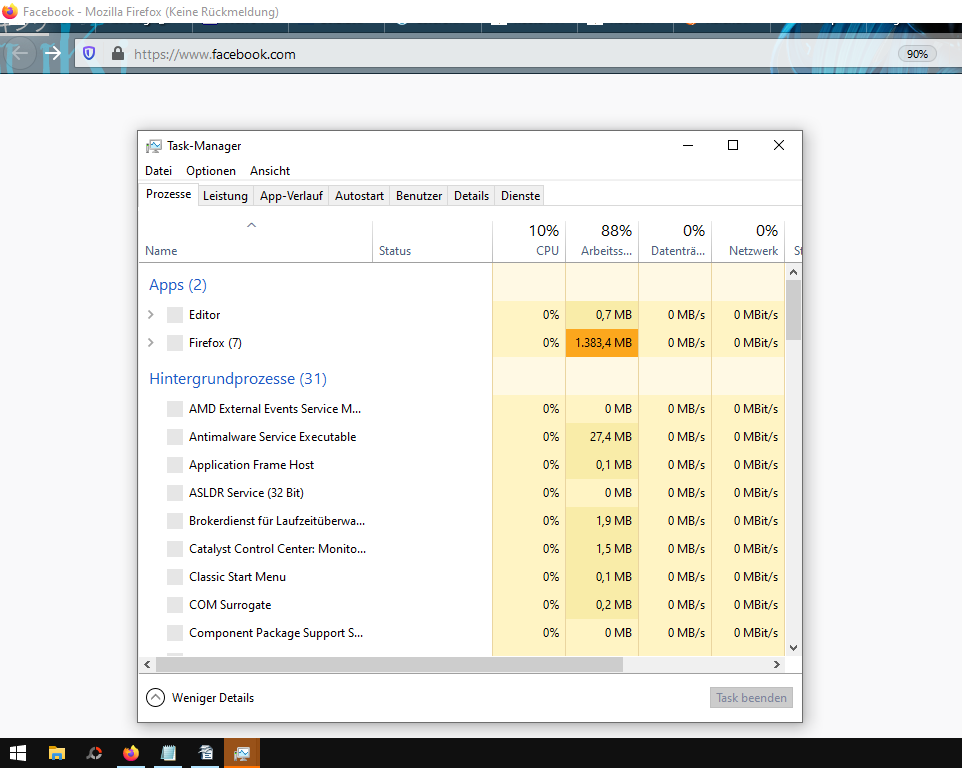Open the Ansicht menu
The image size is (962, 774).
(x=270, y=171)
